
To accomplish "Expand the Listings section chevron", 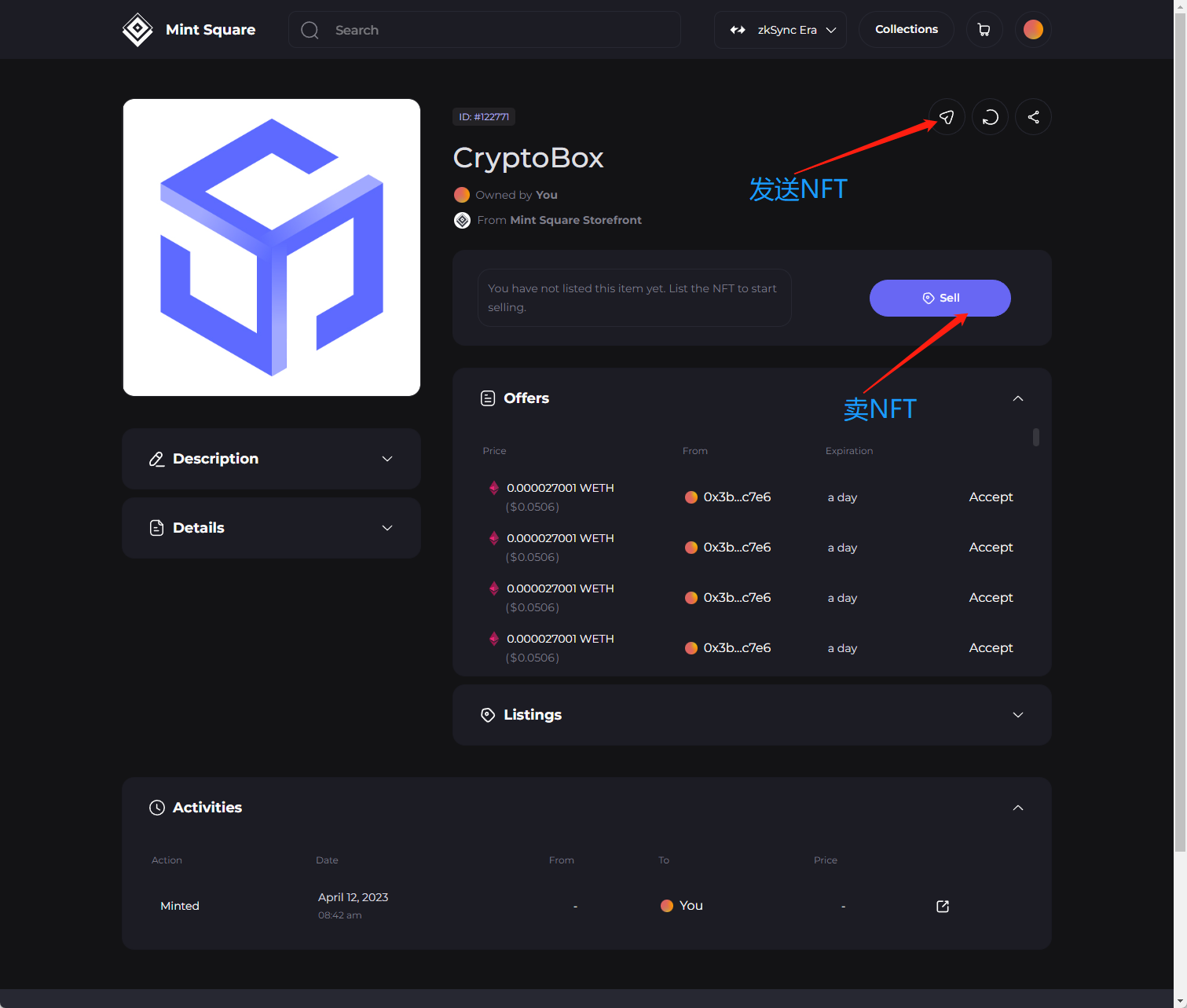I will [1018, 715].
